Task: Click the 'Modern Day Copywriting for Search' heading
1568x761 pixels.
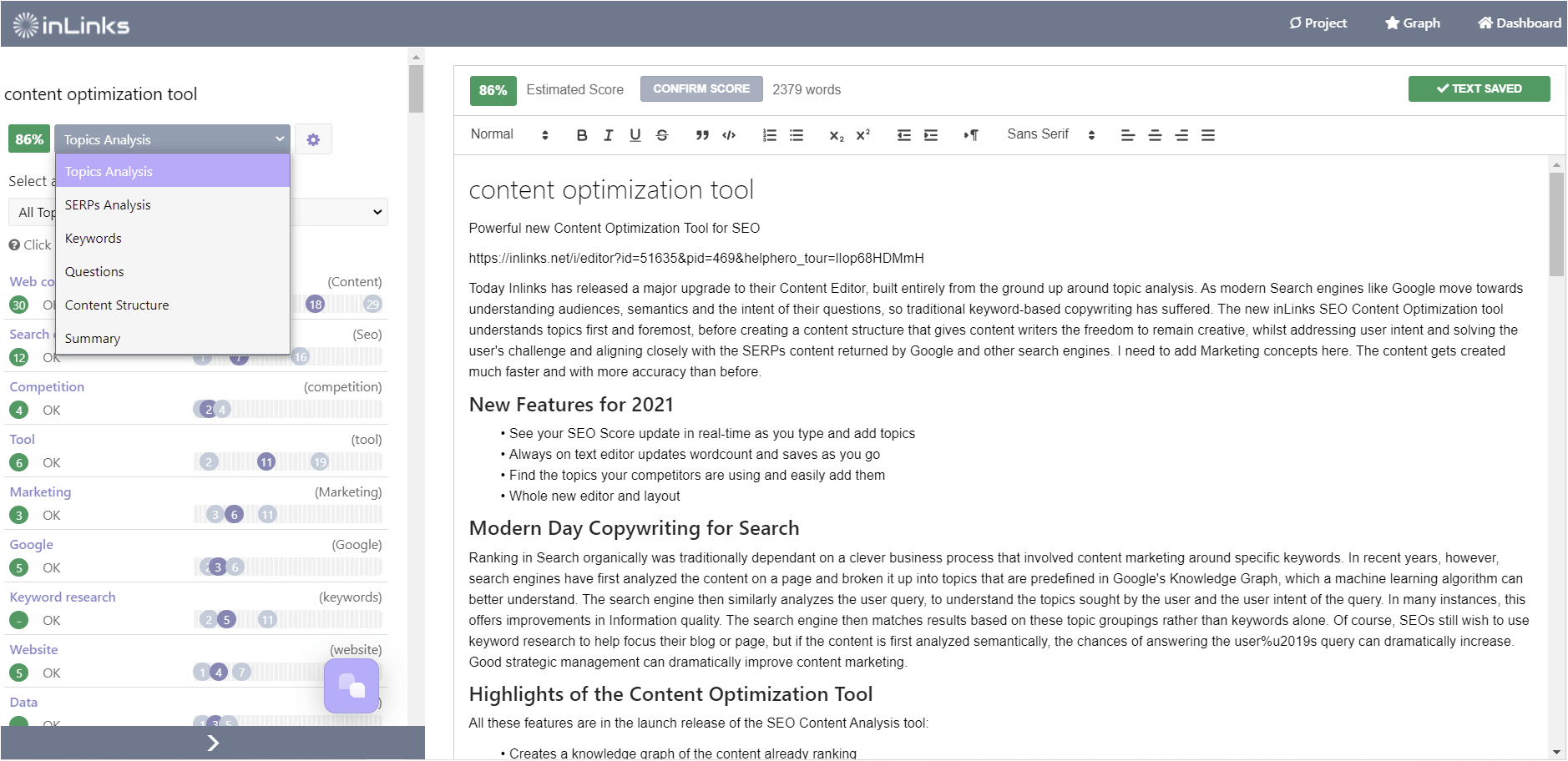Action: [635, 528]
